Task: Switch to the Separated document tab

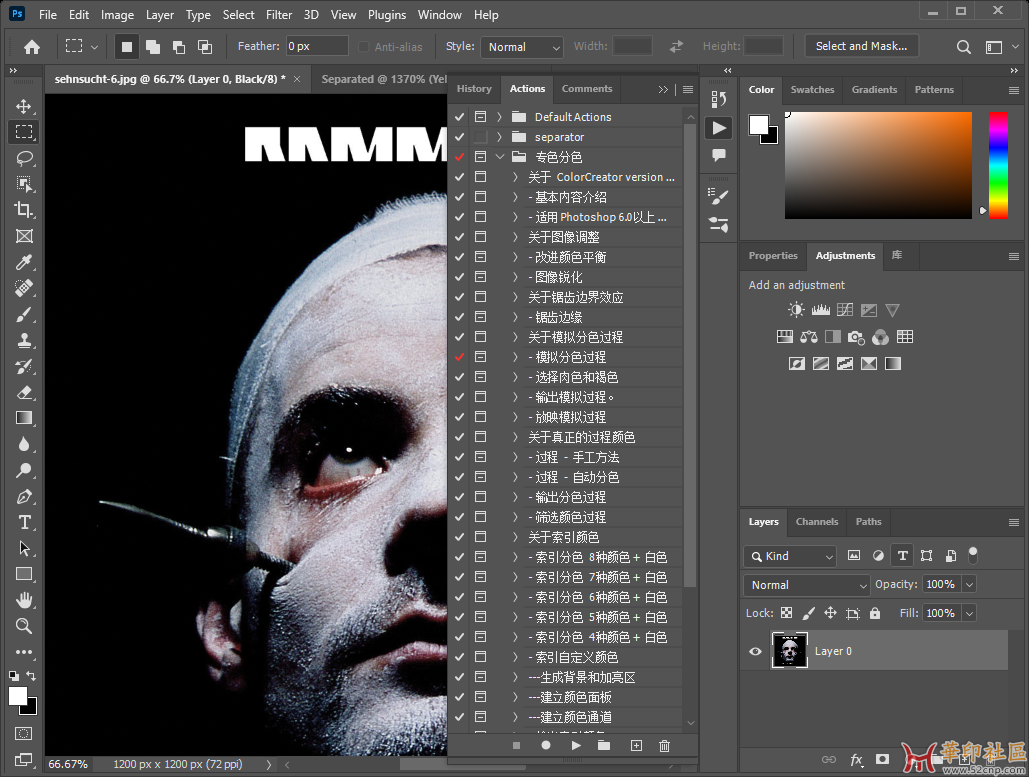Action: tap(383, 79)
